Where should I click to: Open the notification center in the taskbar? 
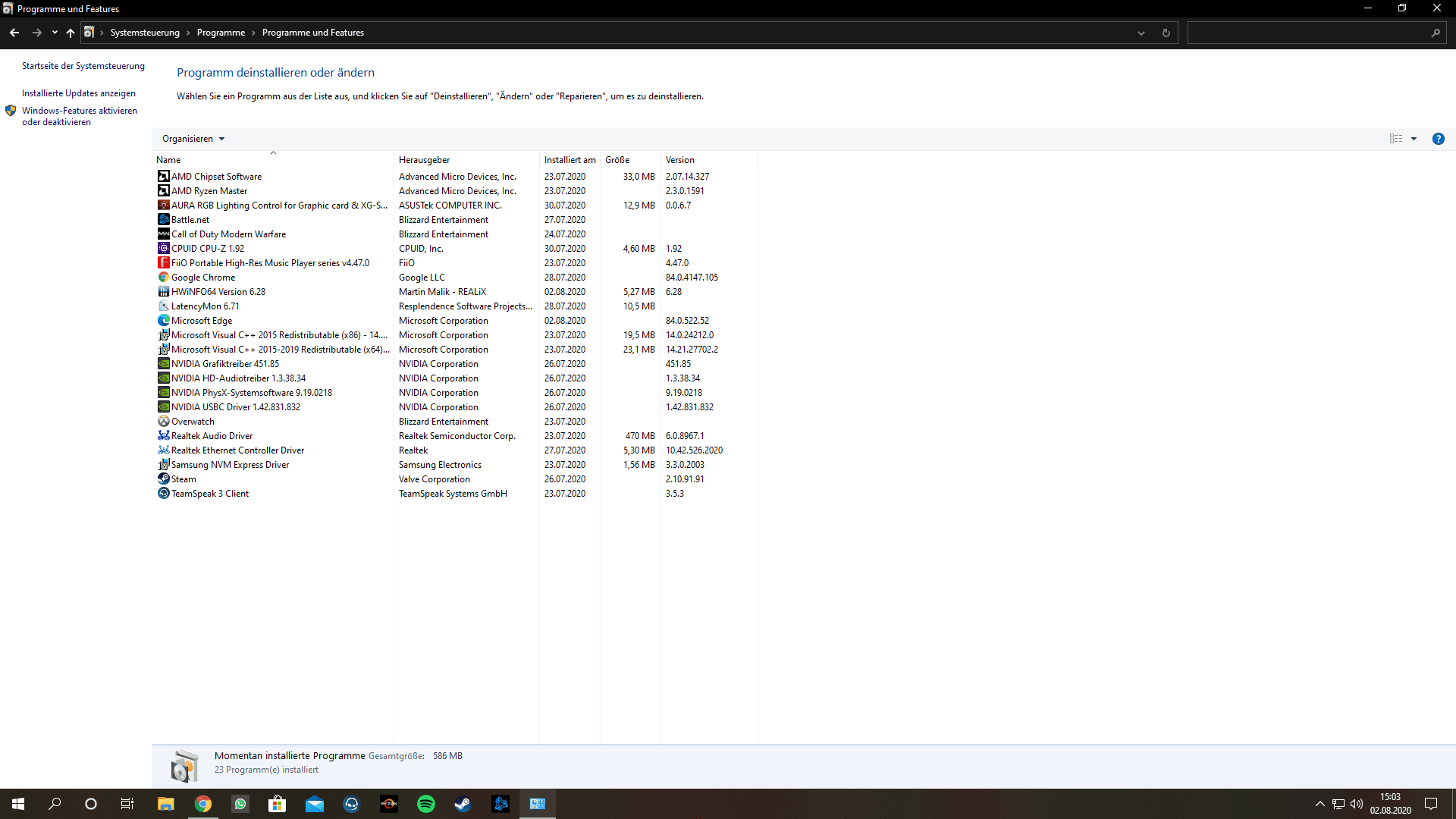1431,804
